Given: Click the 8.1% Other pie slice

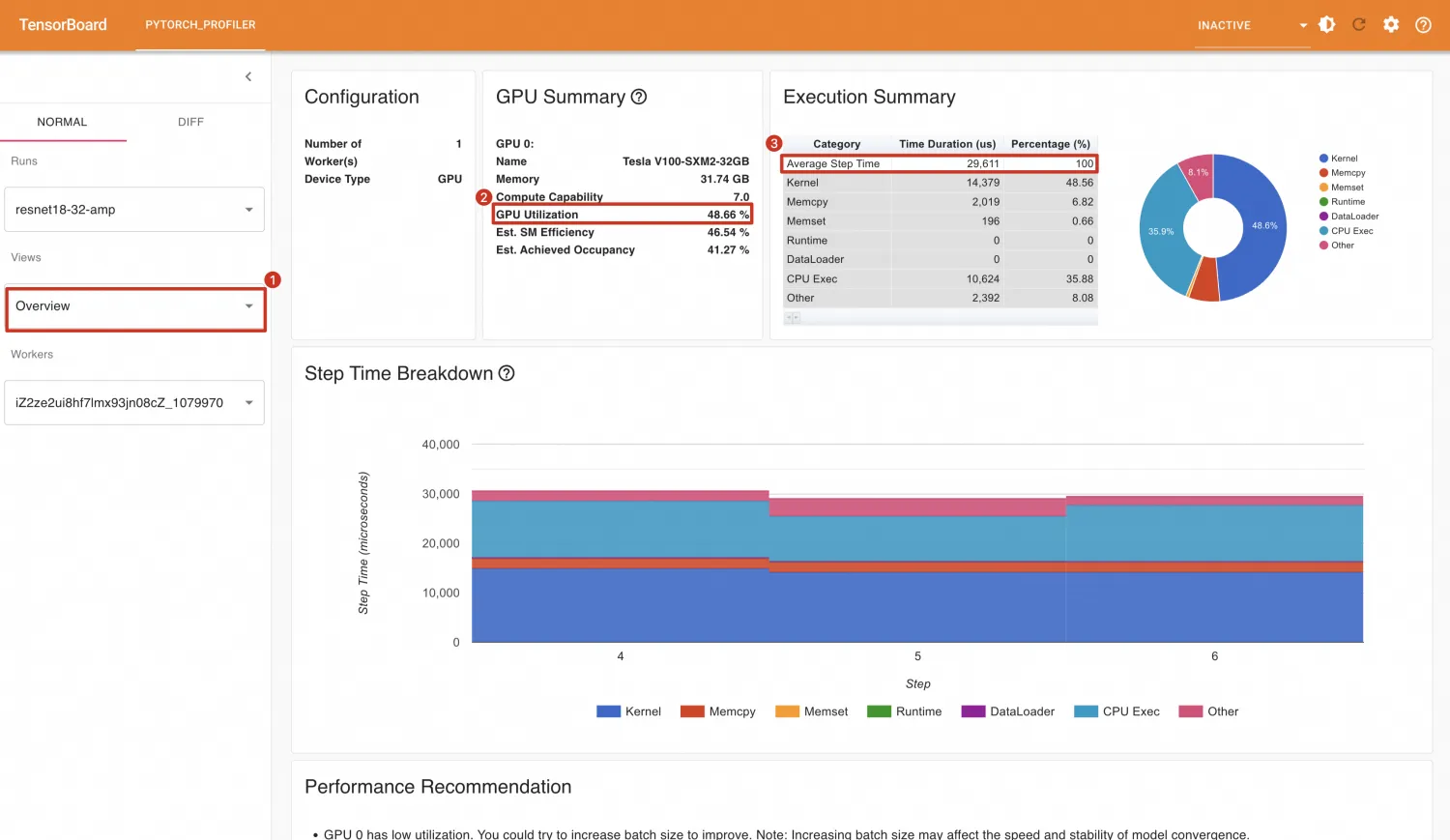Looking at the screenshot, I should 1199,172.
